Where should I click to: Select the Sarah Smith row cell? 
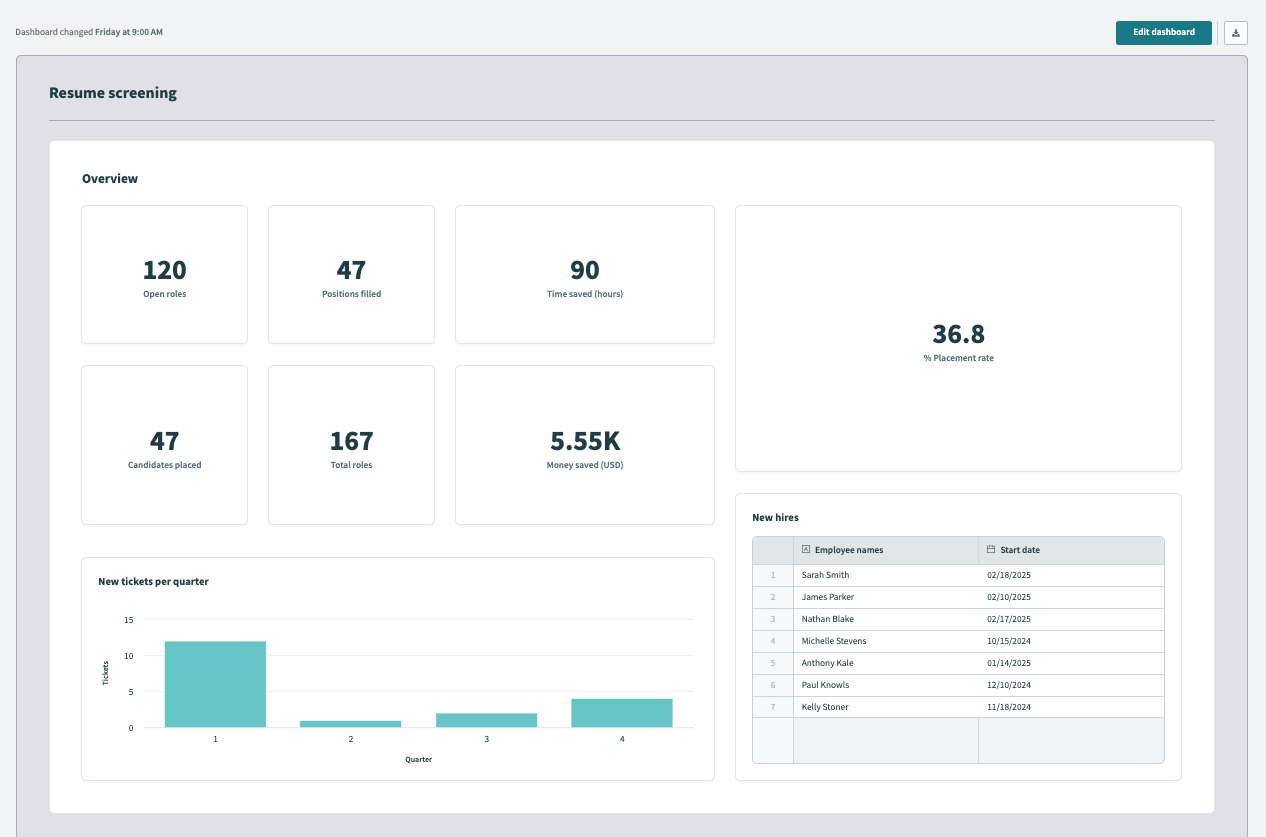(885, 575)
